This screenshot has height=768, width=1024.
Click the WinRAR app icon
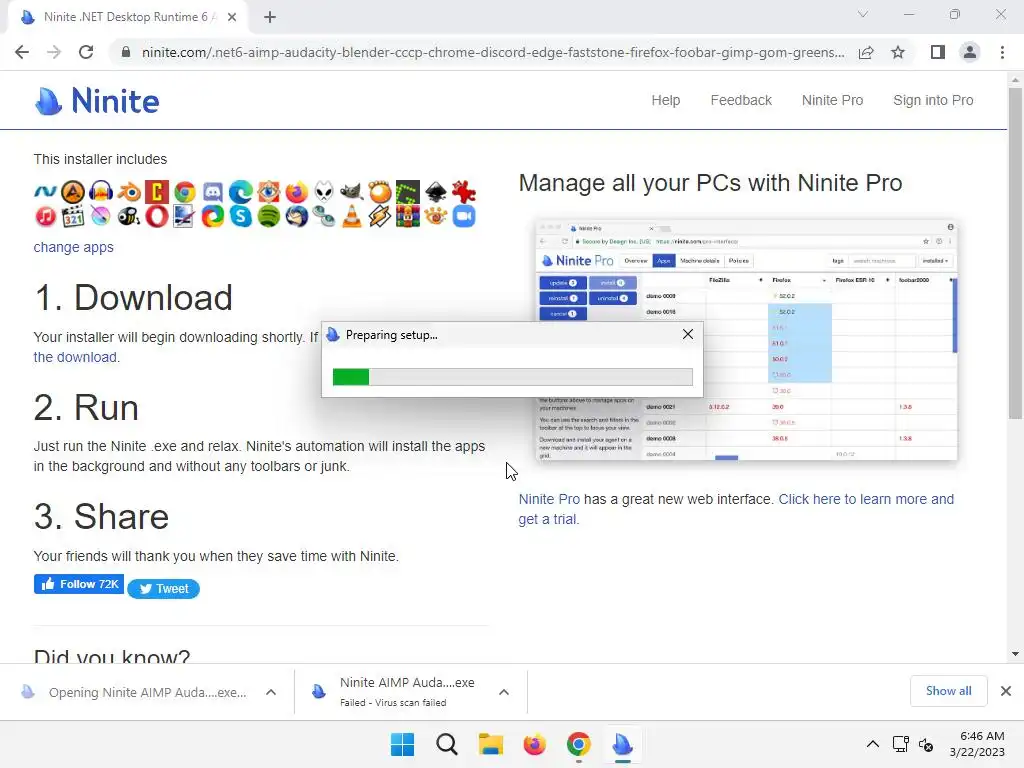click(x=408, y=216)
